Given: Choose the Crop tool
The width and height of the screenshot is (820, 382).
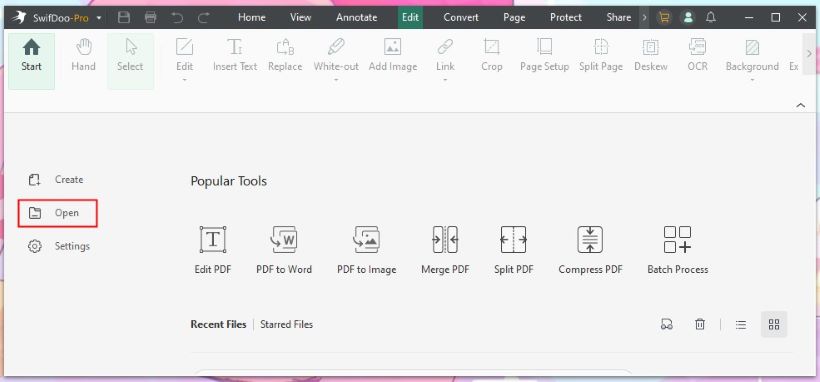Looking at the screenshot, I should tap(492, 56).
